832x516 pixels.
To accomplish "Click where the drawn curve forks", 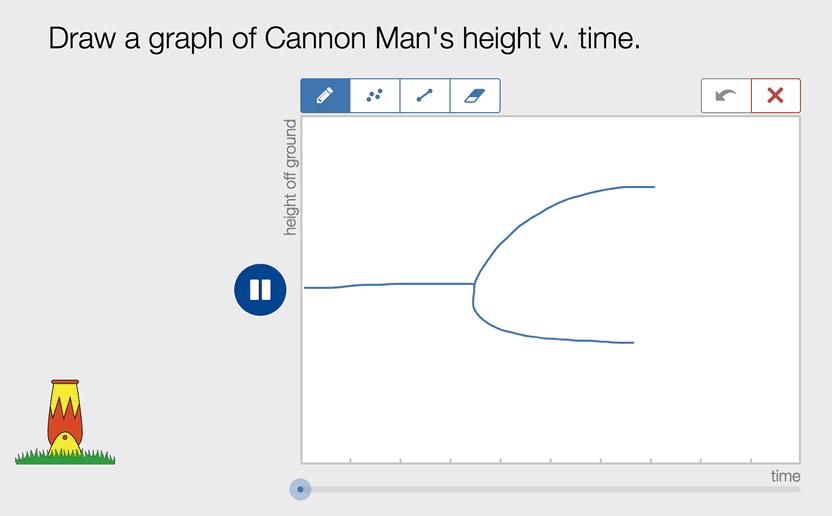I will [x=473, y=285].
